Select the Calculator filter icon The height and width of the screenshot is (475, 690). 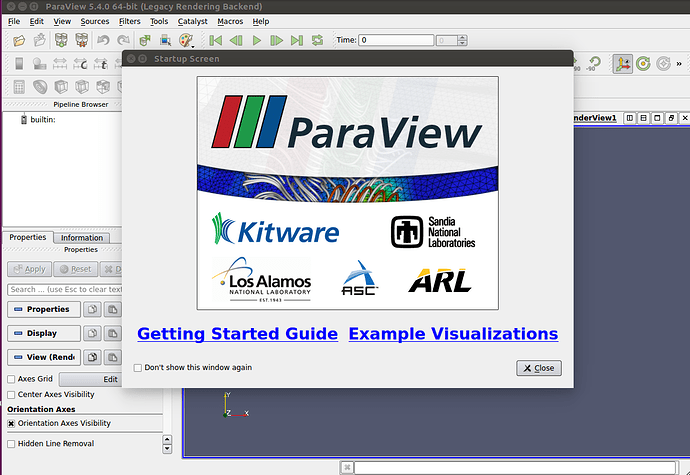click(x=19, y=87)
